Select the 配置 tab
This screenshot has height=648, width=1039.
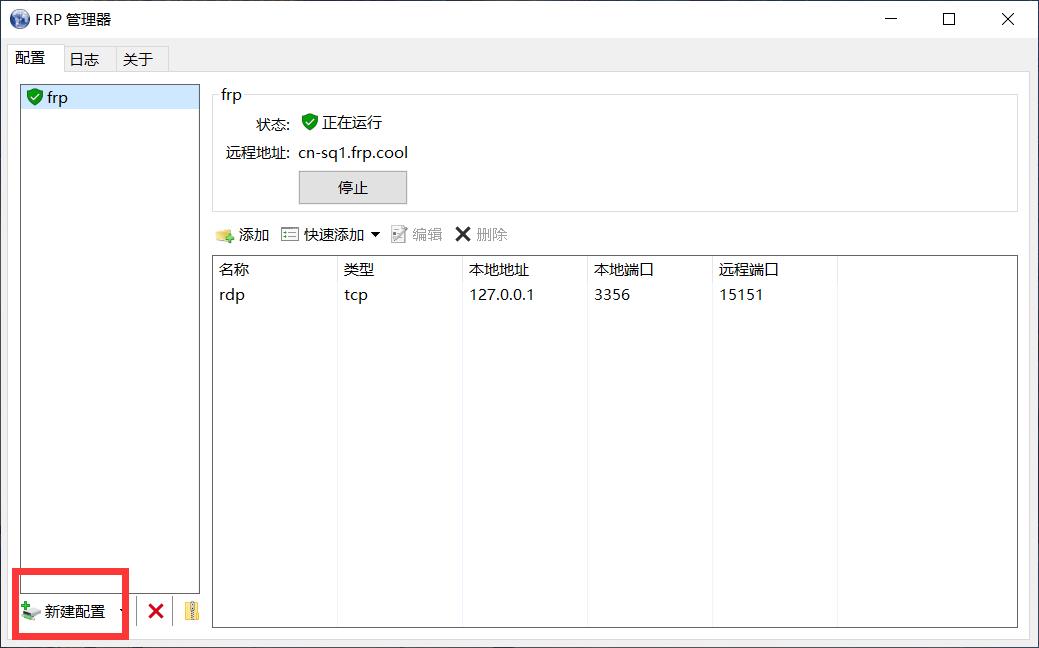coord(36,58)
